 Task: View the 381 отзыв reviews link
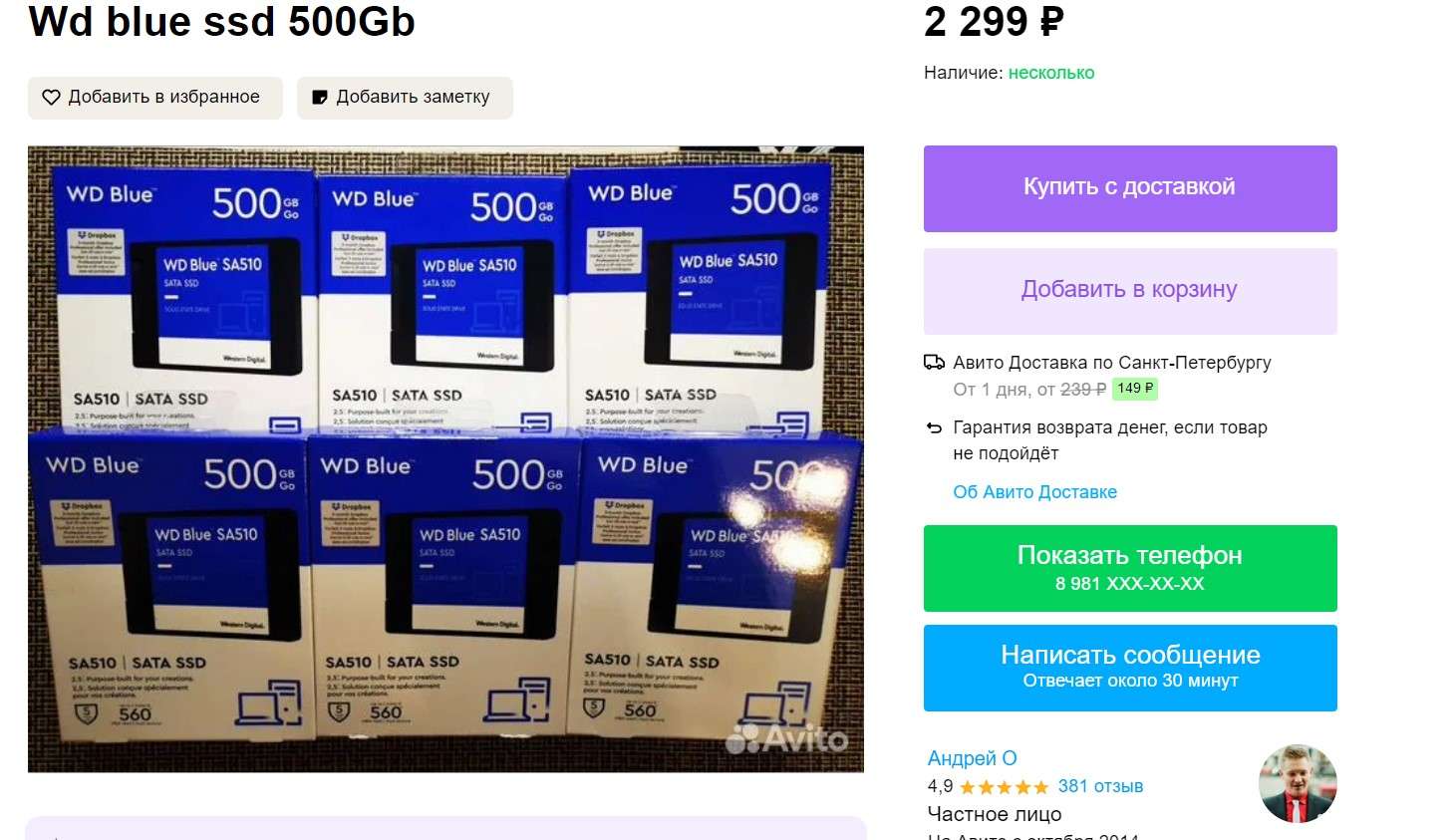tap(1100, 786)
